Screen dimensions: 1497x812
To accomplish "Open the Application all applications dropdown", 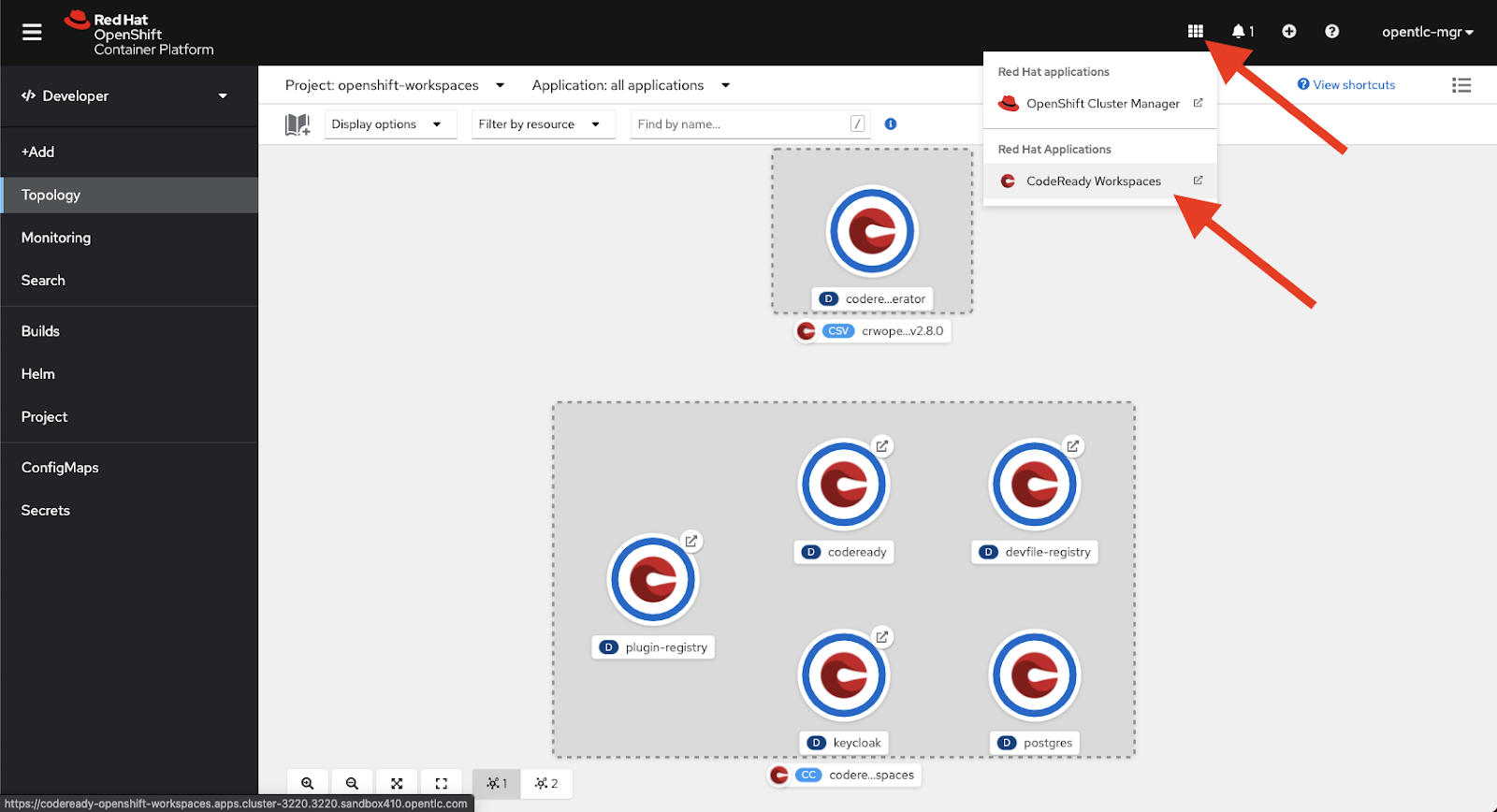I will pos(631,85).
